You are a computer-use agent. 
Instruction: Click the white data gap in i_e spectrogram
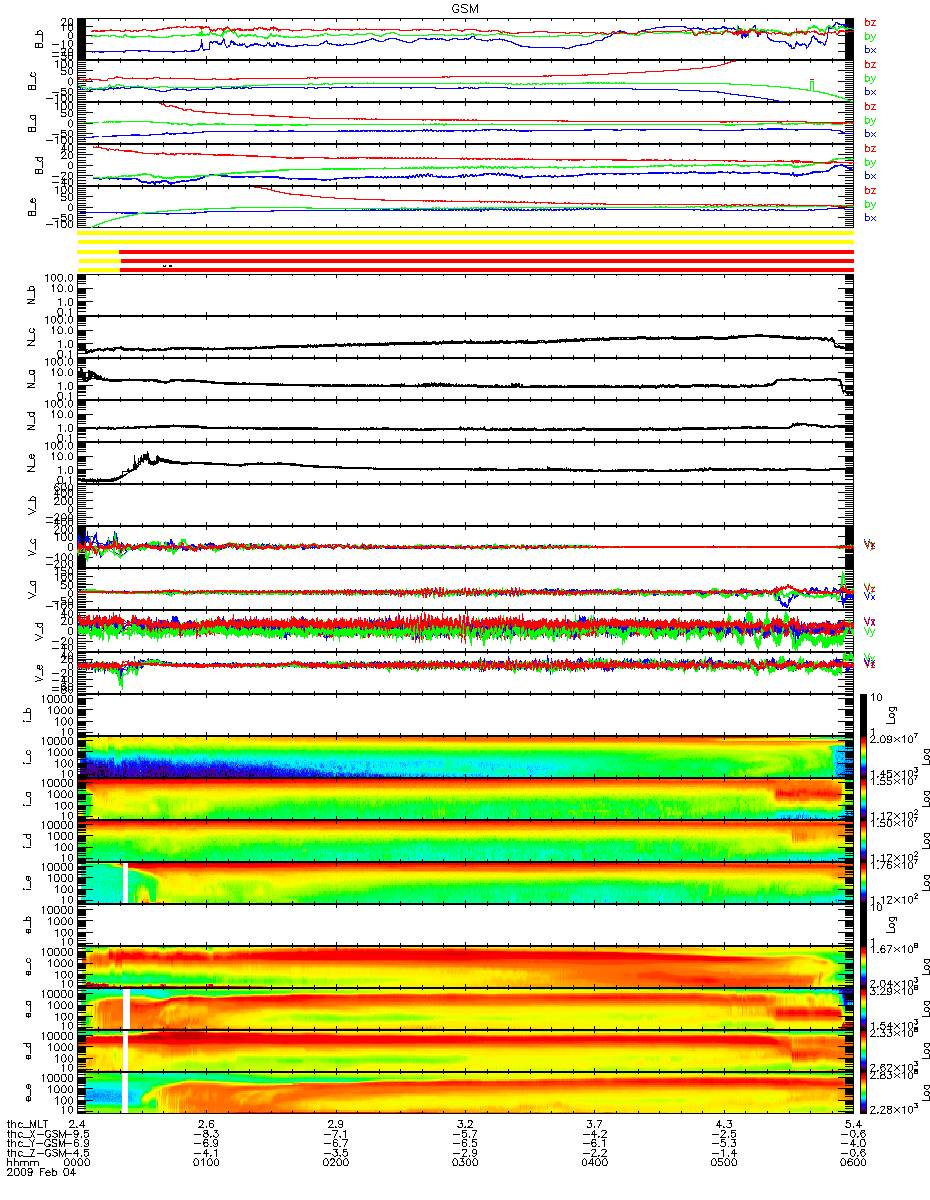pos(125,883)
